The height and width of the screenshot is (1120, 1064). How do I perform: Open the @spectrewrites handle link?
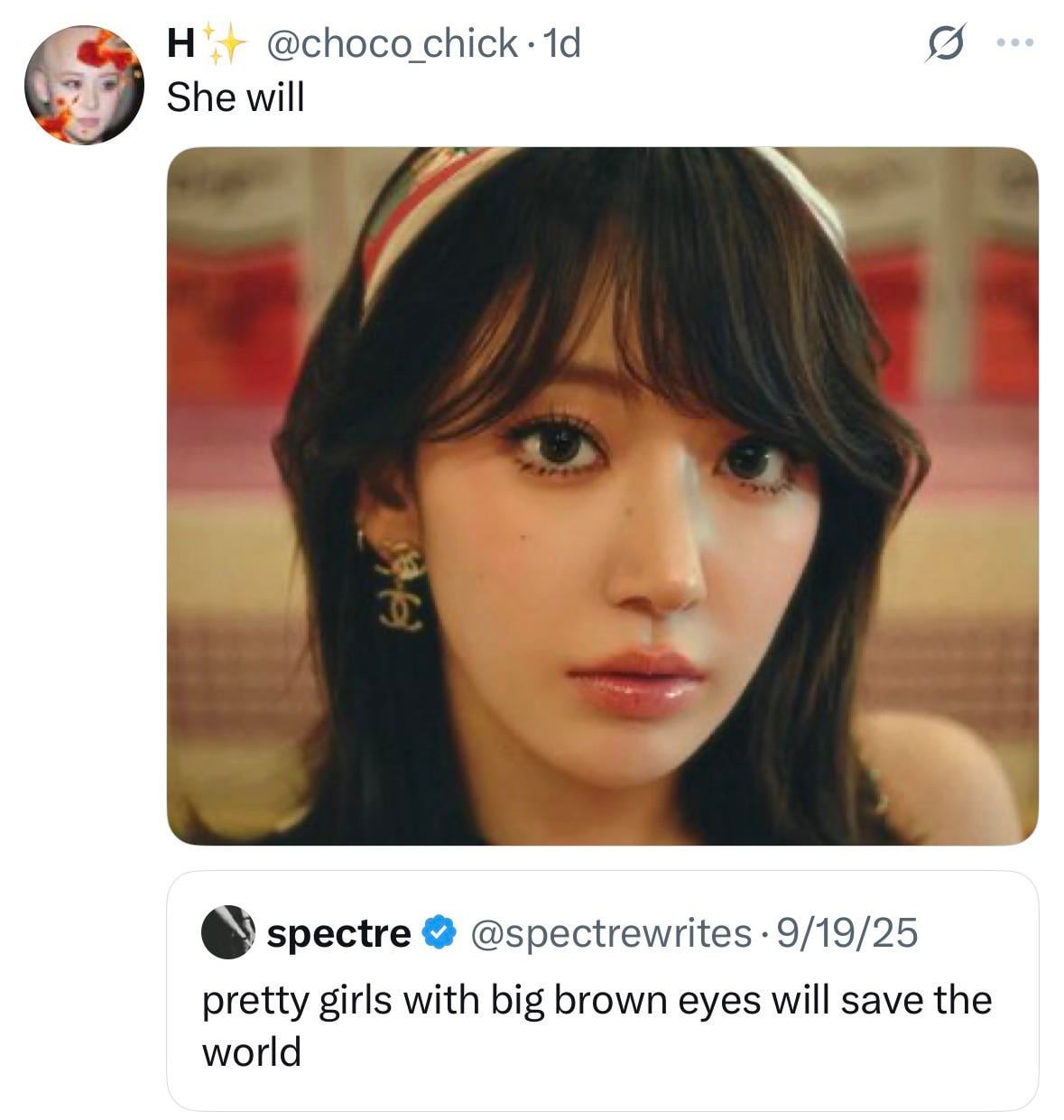[x=611, y=932]
